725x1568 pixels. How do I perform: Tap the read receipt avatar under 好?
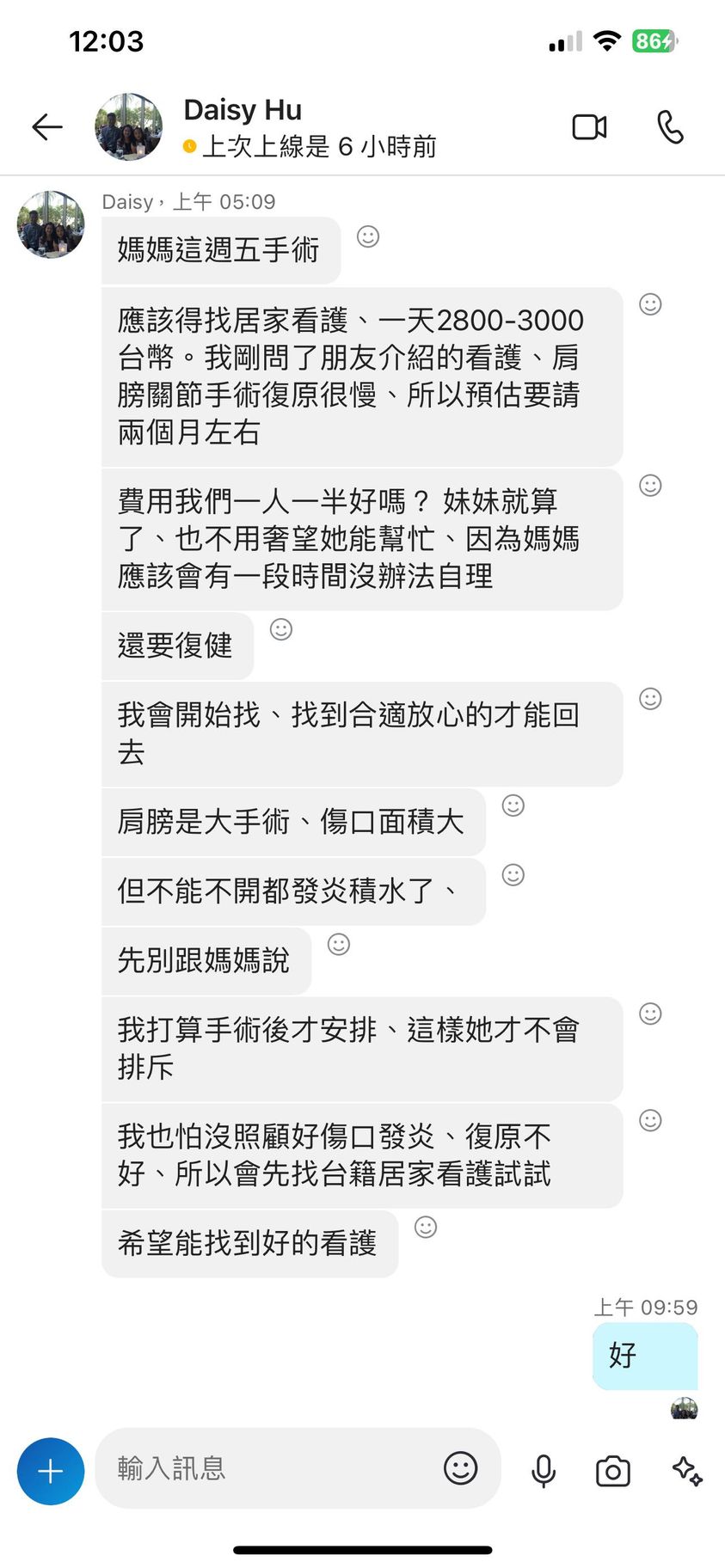click(x=685, y=1409)
